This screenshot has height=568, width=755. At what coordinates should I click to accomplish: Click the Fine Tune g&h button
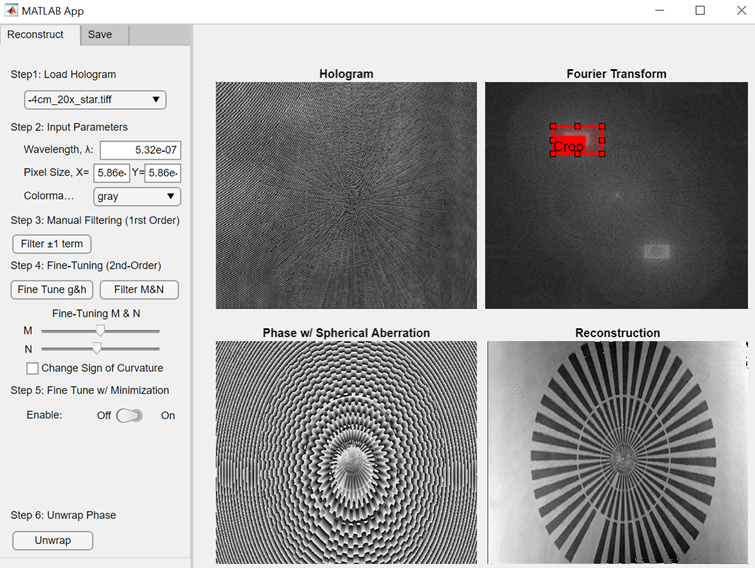pyautogui.click(x=51, y=290)
